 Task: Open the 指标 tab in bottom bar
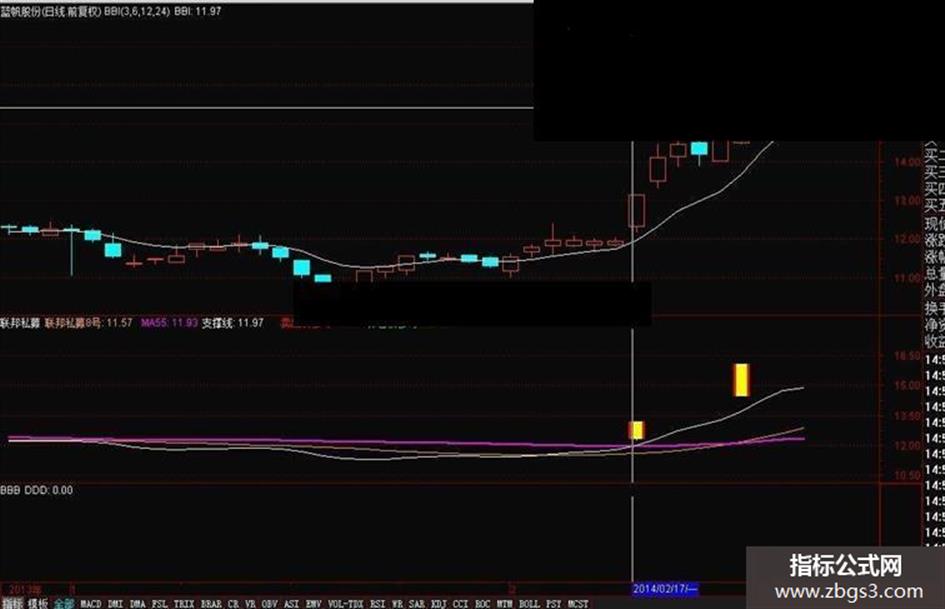[x=11, y=604]
